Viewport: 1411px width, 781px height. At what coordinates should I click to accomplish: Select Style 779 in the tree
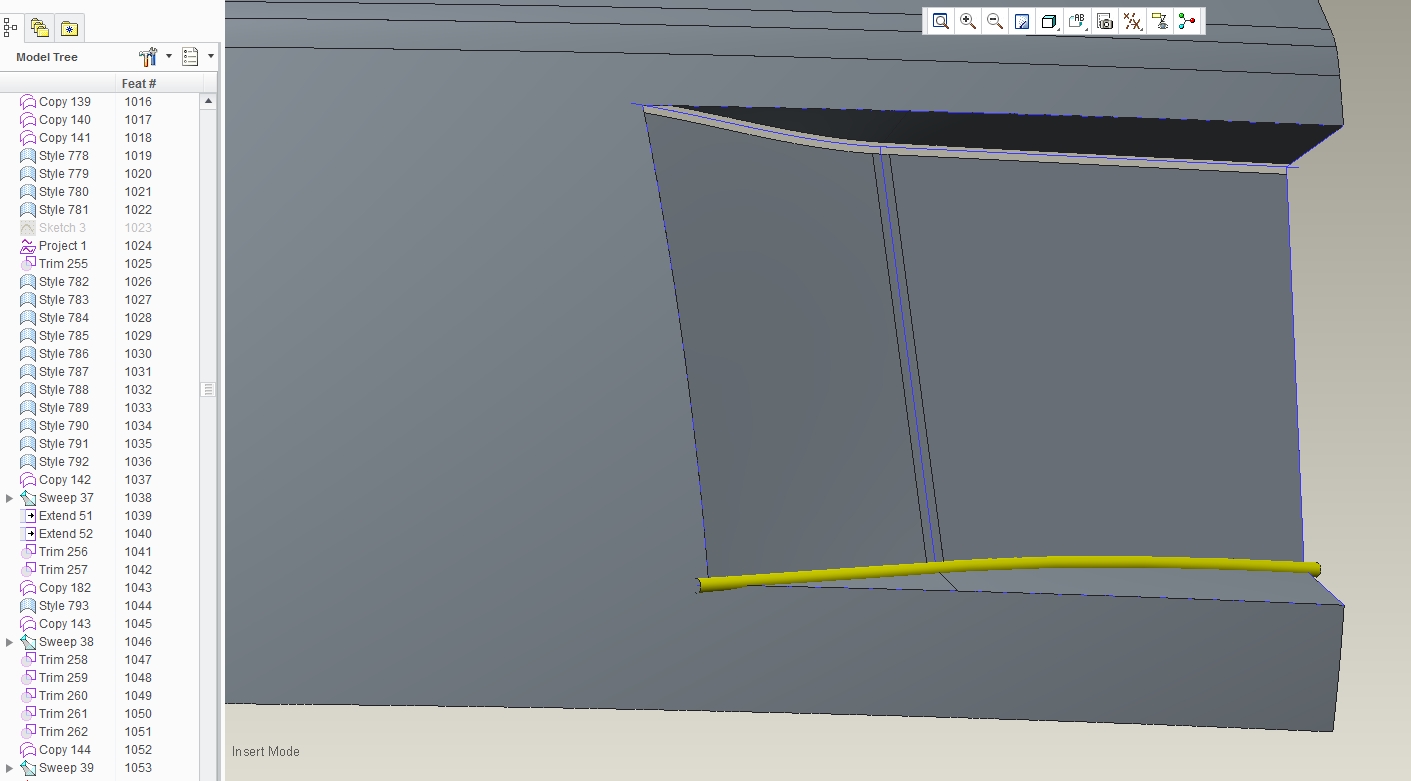(64, 174)
